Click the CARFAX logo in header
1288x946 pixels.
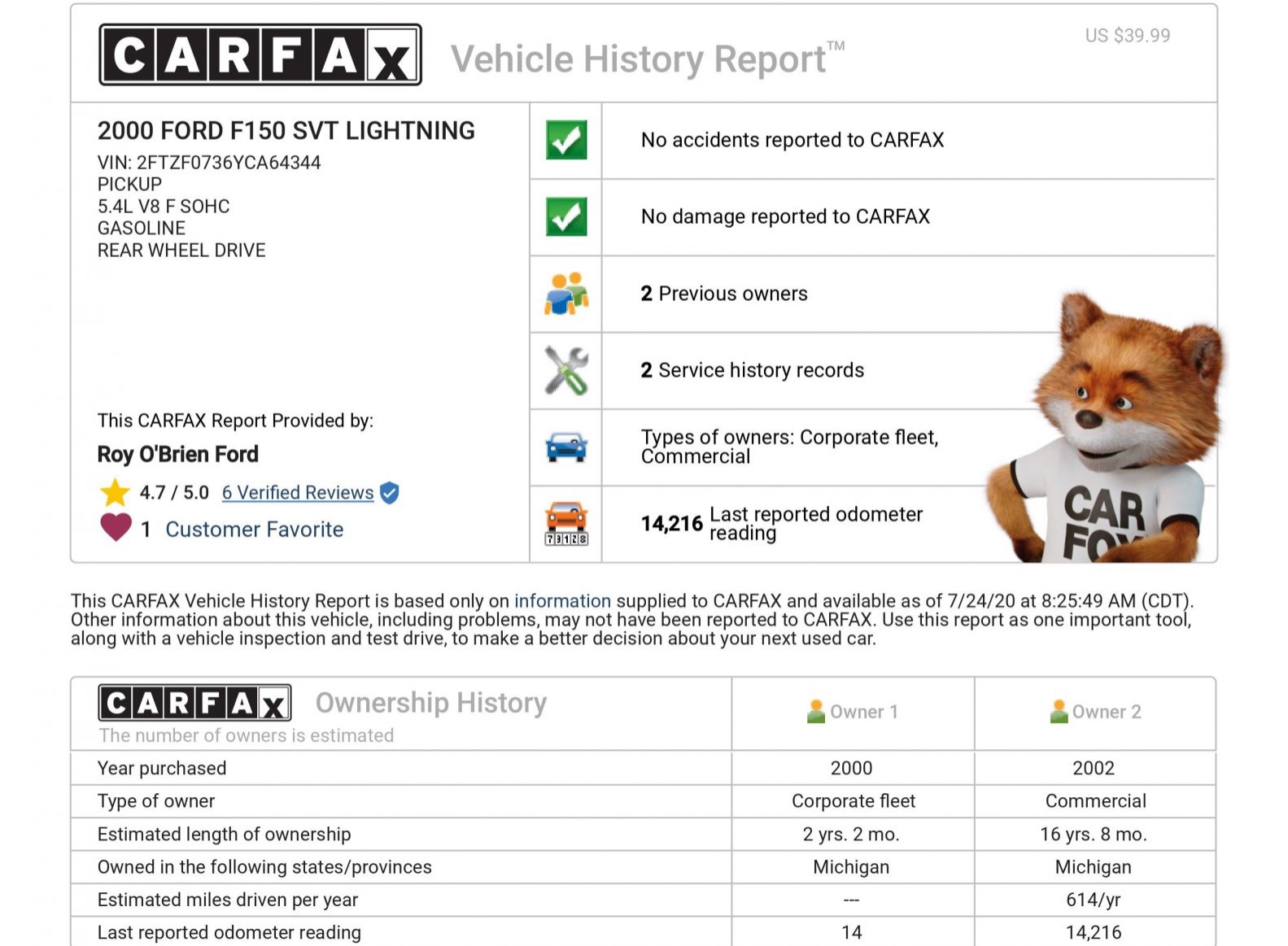click(x=260, y=54)
